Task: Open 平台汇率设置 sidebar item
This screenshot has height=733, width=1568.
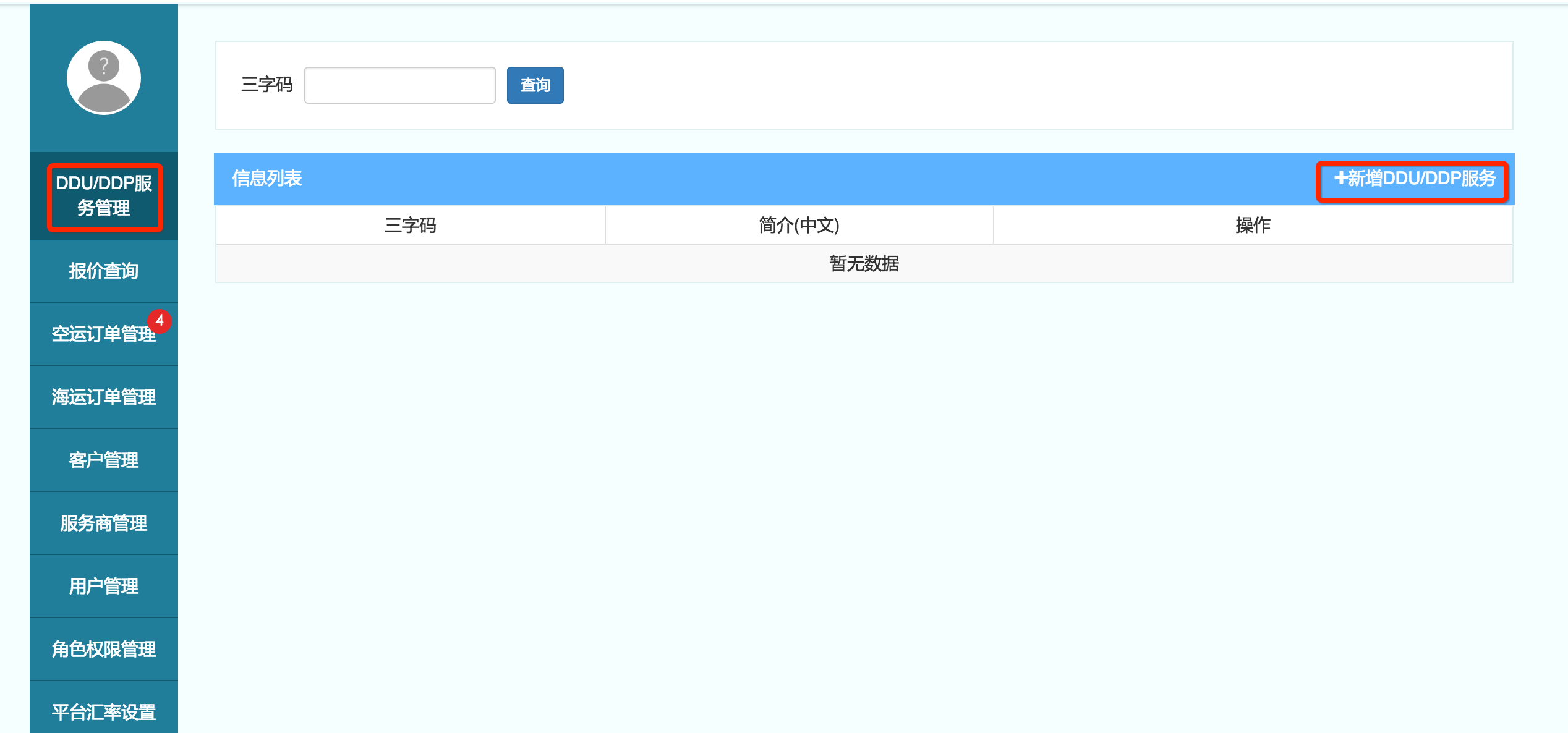Action: click(104, 712)
